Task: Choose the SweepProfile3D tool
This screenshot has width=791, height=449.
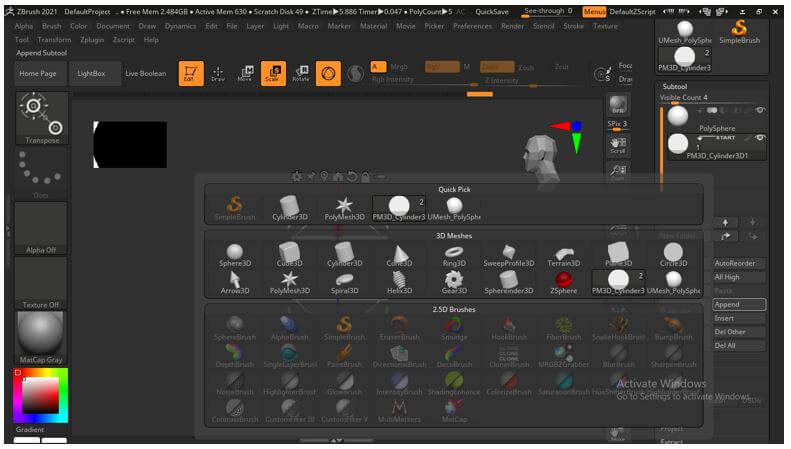Action: 508,255
